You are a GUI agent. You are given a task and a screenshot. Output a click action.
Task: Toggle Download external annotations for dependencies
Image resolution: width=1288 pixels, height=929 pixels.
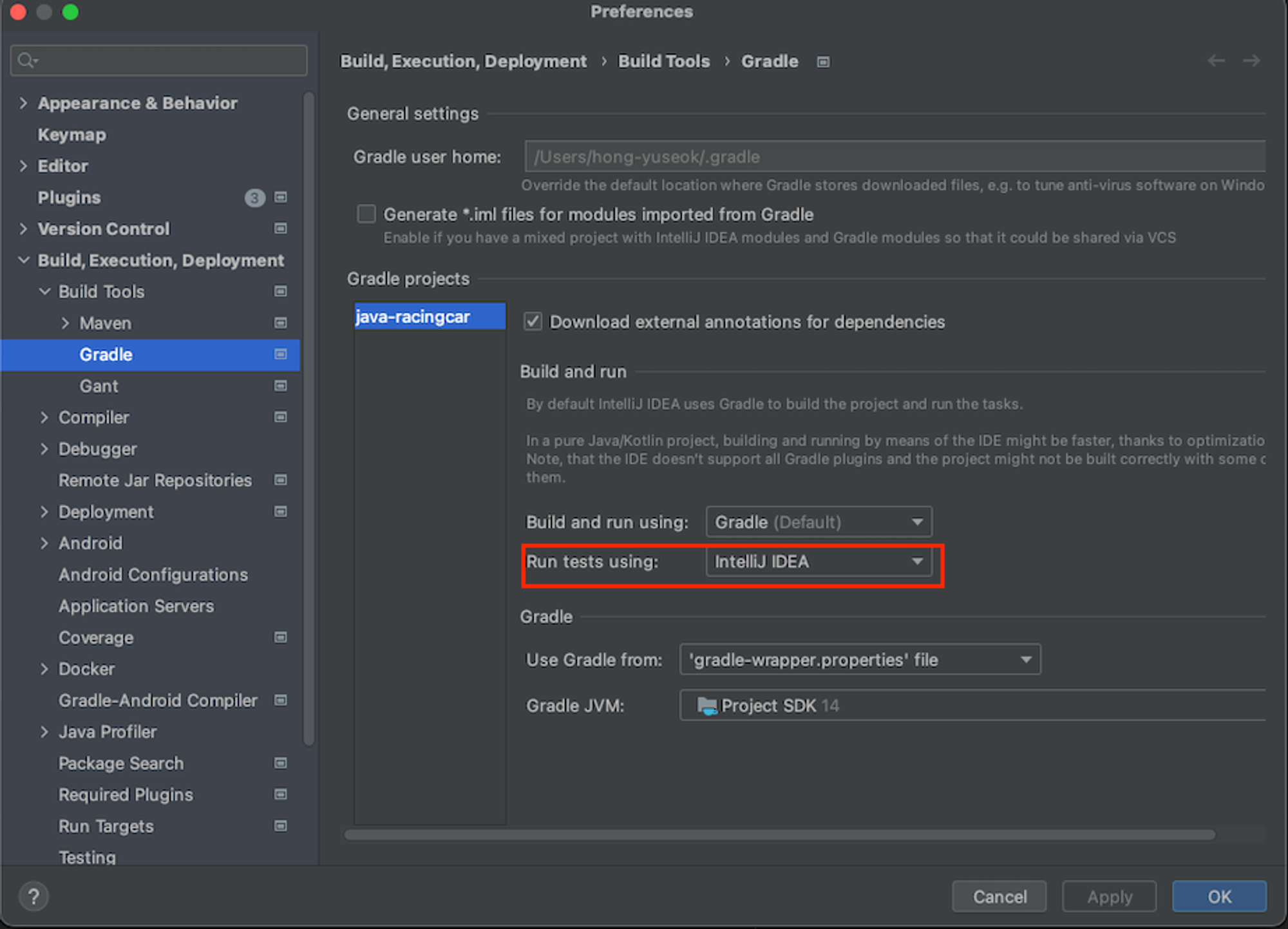533,321
